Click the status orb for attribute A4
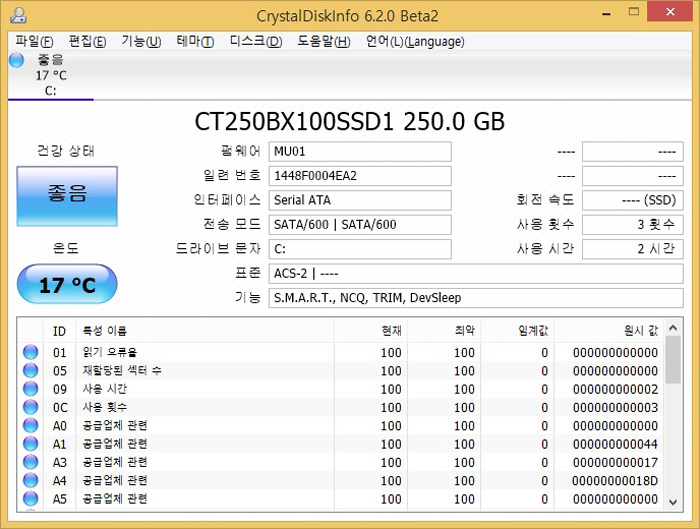 [x=30, y=480]
